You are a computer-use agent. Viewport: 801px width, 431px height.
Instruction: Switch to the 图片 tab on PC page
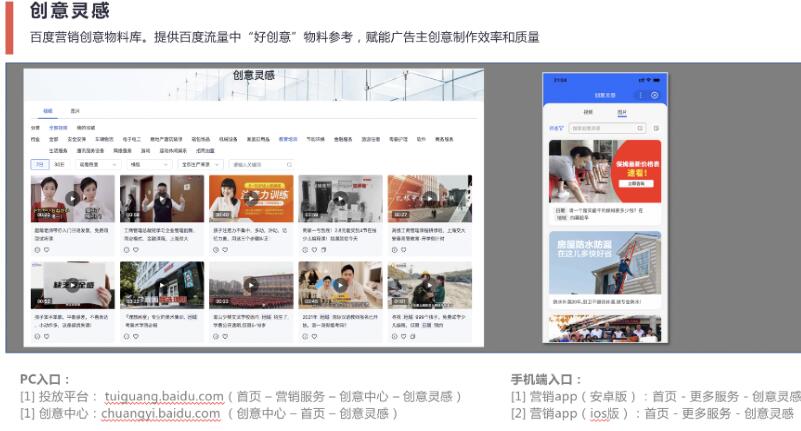(75, 111)
